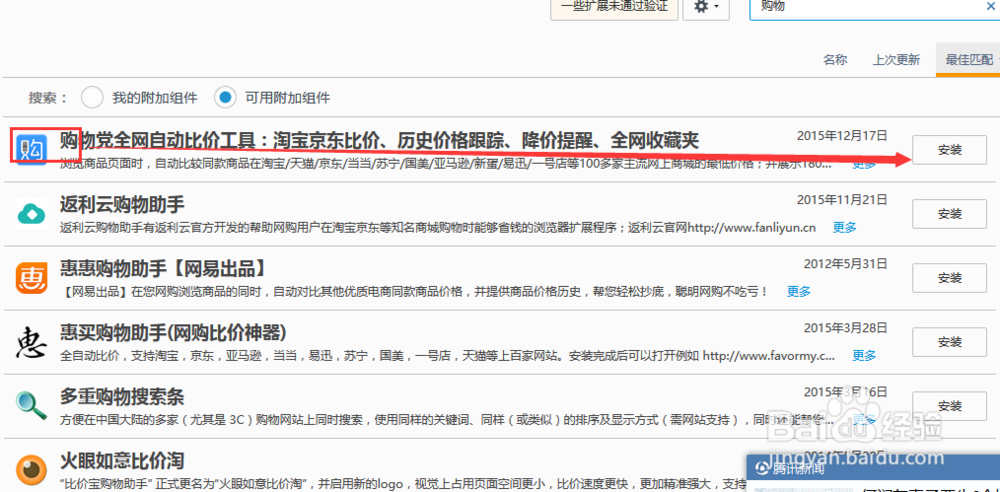Click the 返利云 teal cloud icon

click(x=31, y=214)
